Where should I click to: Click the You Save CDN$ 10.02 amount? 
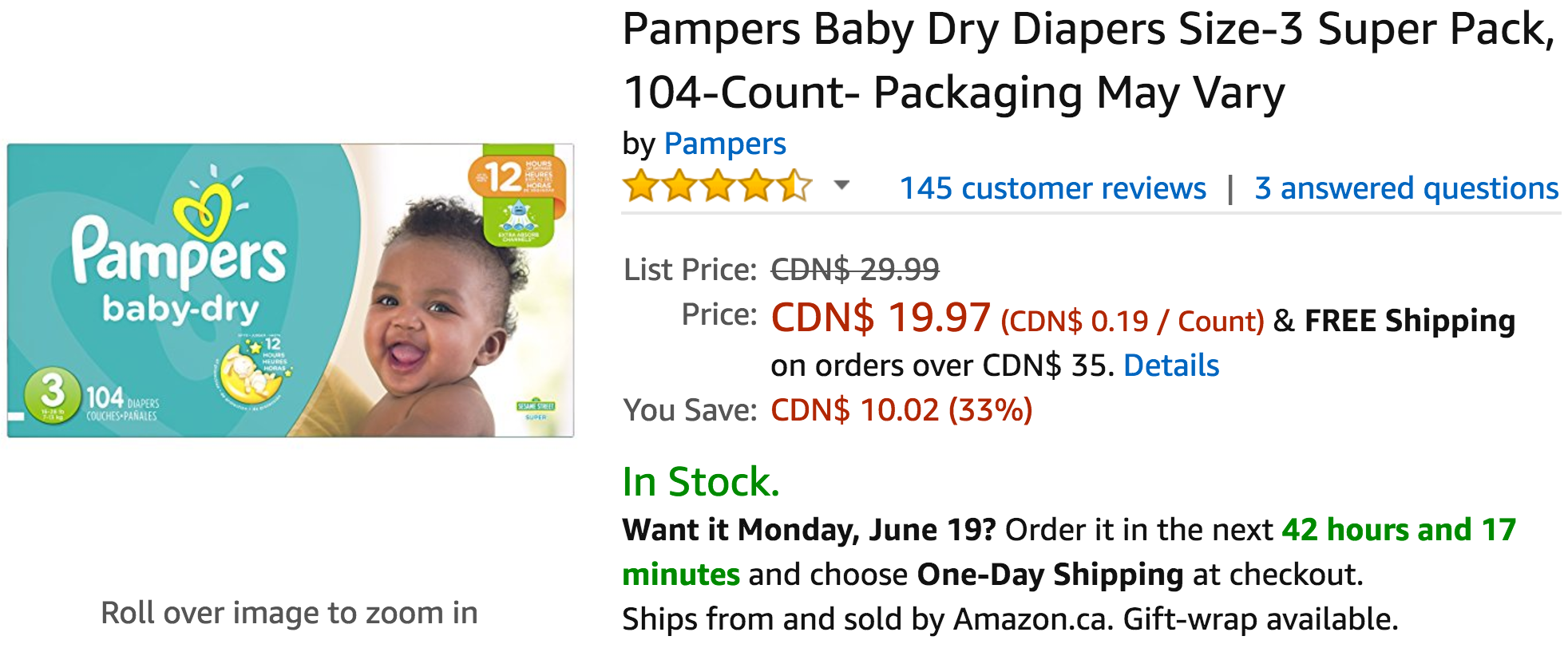coord(901,410)
